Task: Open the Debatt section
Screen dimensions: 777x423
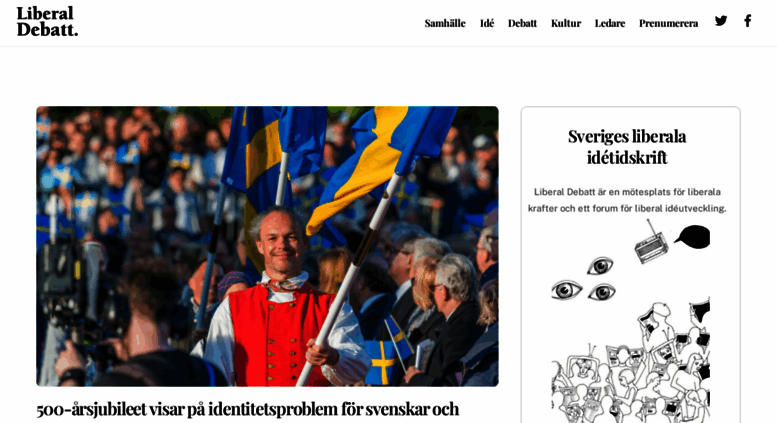Action: pos(522,23)
